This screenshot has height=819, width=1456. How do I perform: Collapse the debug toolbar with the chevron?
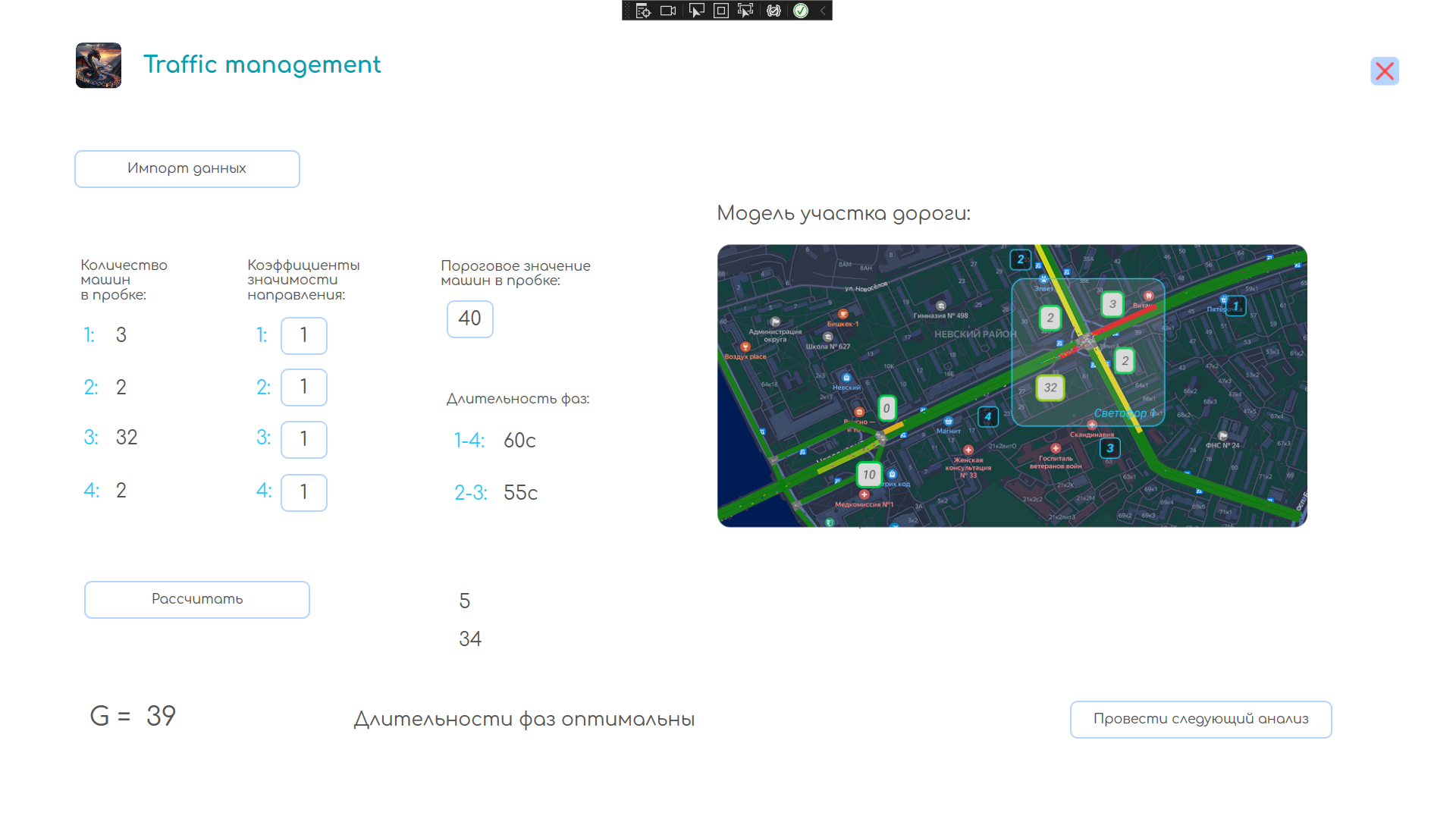[823, 11]
